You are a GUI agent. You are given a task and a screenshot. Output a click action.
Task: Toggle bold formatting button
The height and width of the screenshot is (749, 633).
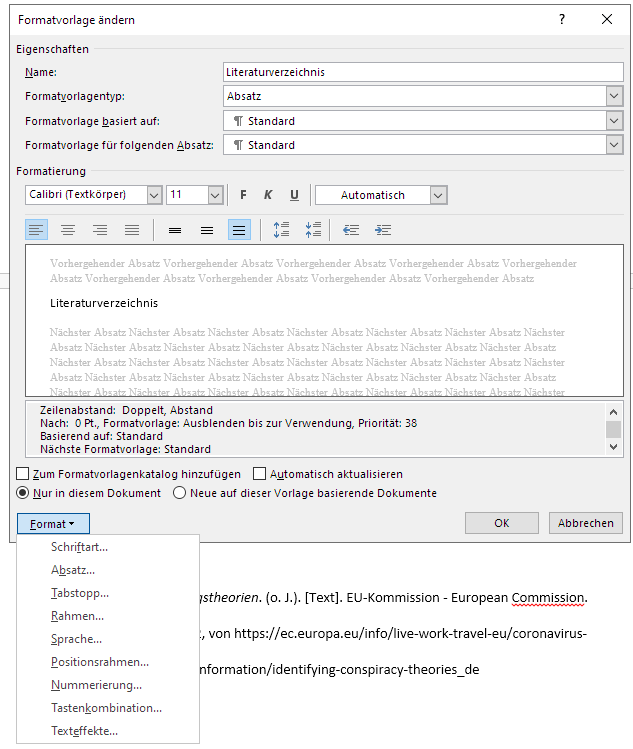coord(243,195)
